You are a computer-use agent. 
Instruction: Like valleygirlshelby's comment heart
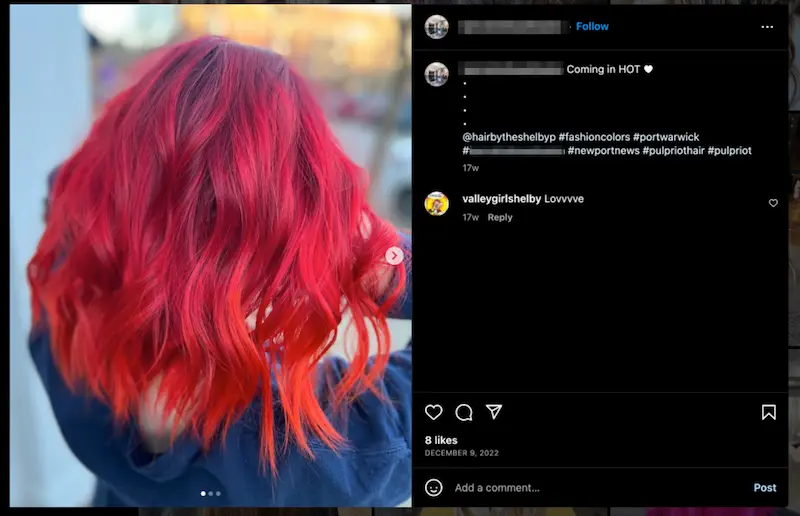[773, 203]
